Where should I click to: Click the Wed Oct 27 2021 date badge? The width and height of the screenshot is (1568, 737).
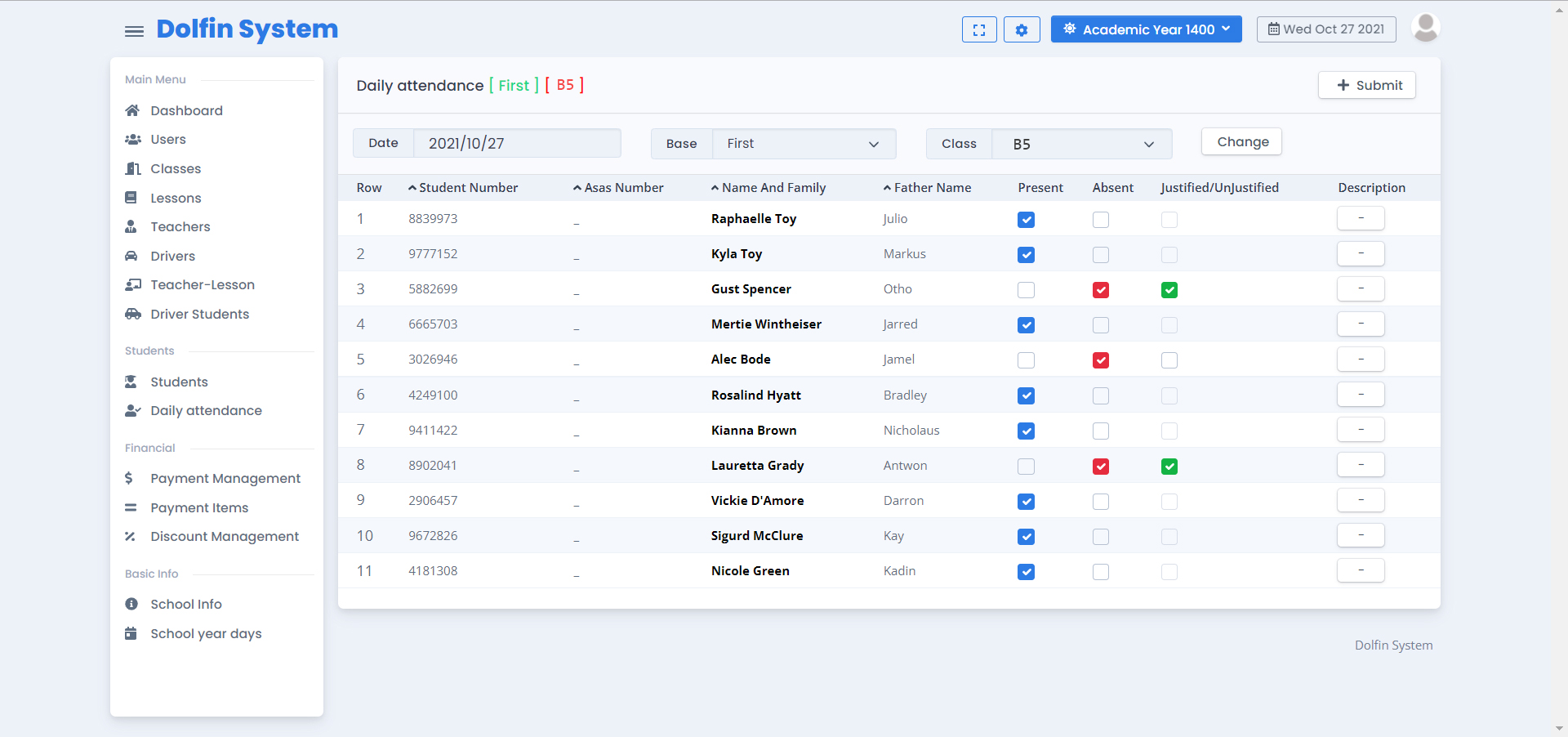tap(1326, 29)
